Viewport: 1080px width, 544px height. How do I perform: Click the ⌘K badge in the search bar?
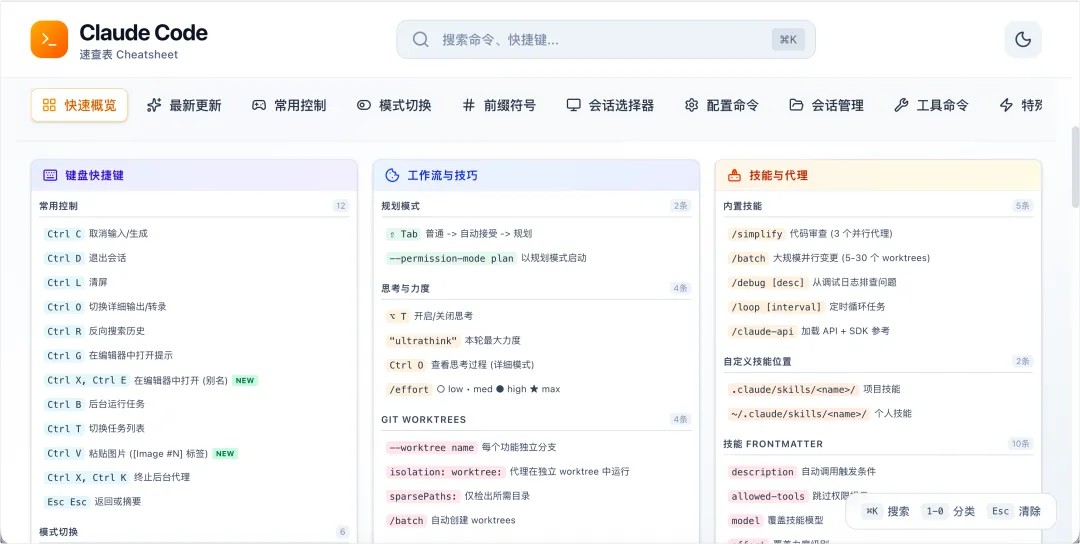click(x=788, y=39)
